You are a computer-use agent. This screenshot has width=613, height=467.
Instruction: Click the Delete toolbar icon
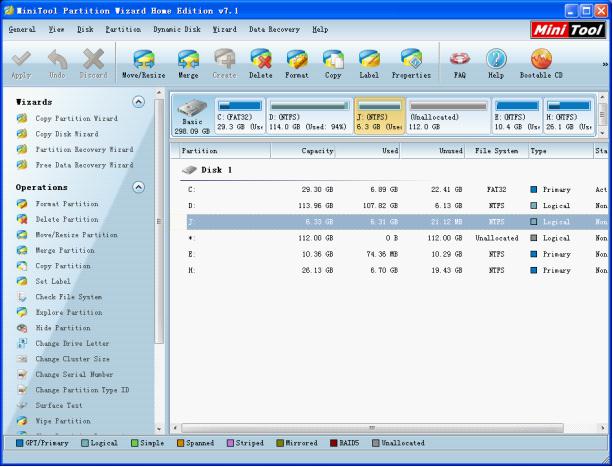[261, 59]
